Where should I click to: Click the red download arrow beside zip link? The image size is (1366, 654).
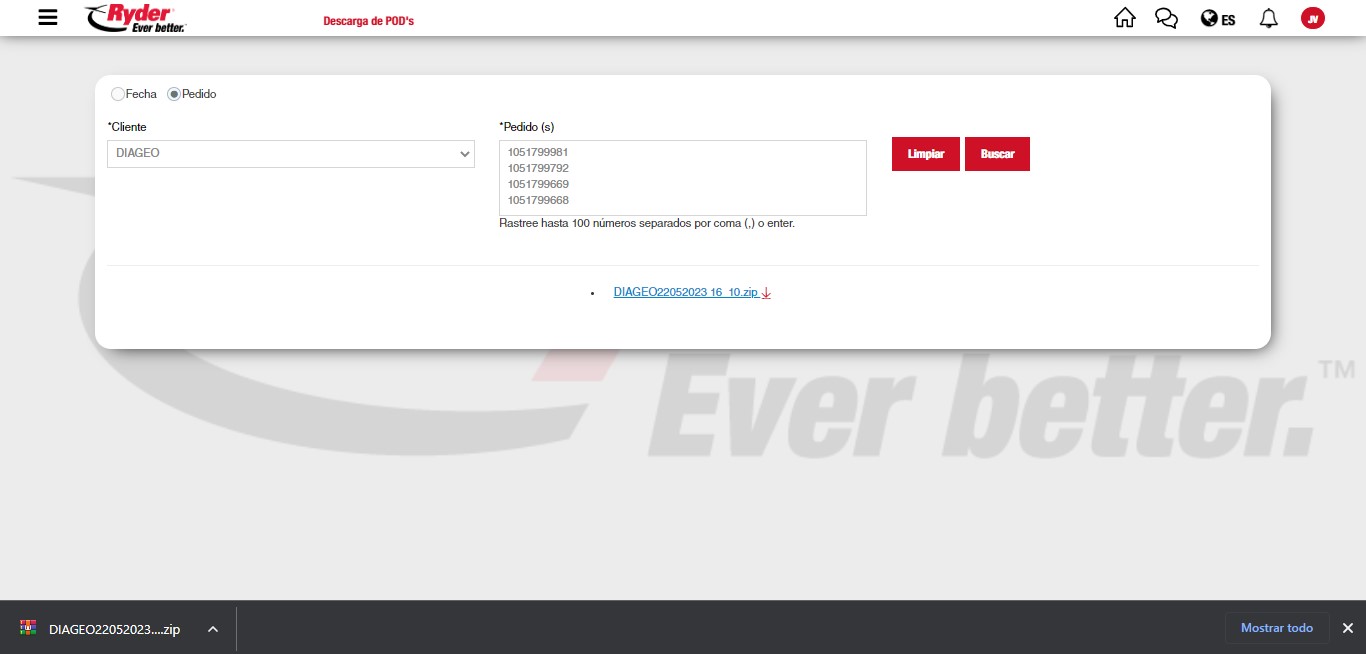766,293
